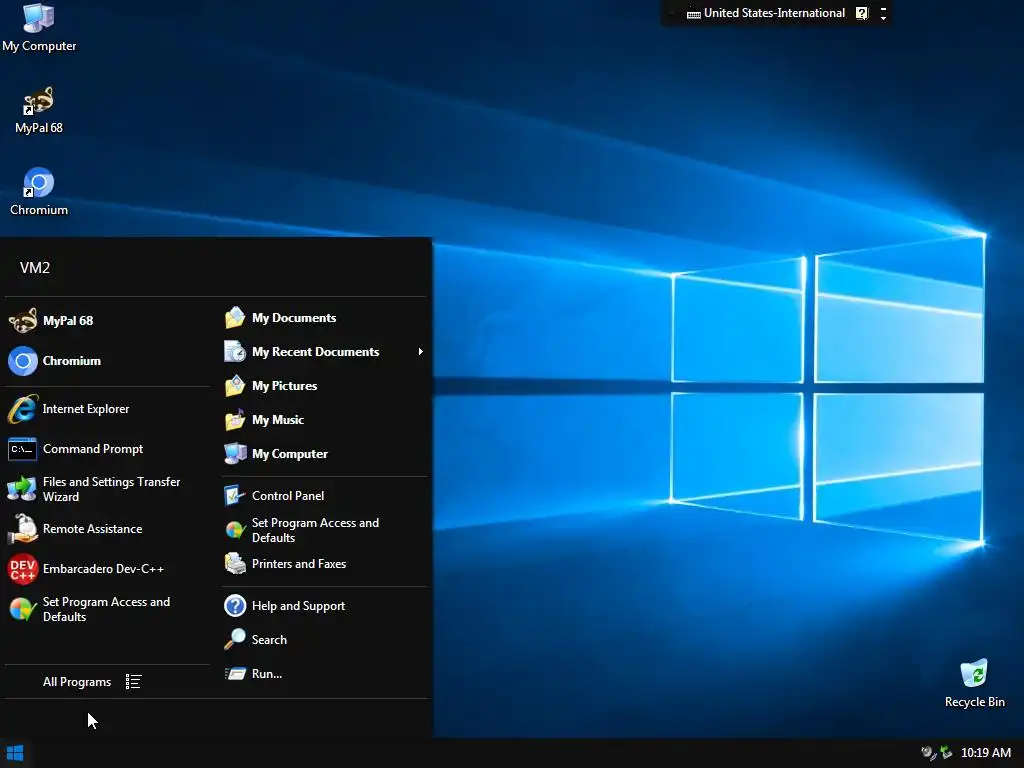Launch MyPal 68 from the Start menu
Screen dimensions: 1024x768
pos(108,321)
